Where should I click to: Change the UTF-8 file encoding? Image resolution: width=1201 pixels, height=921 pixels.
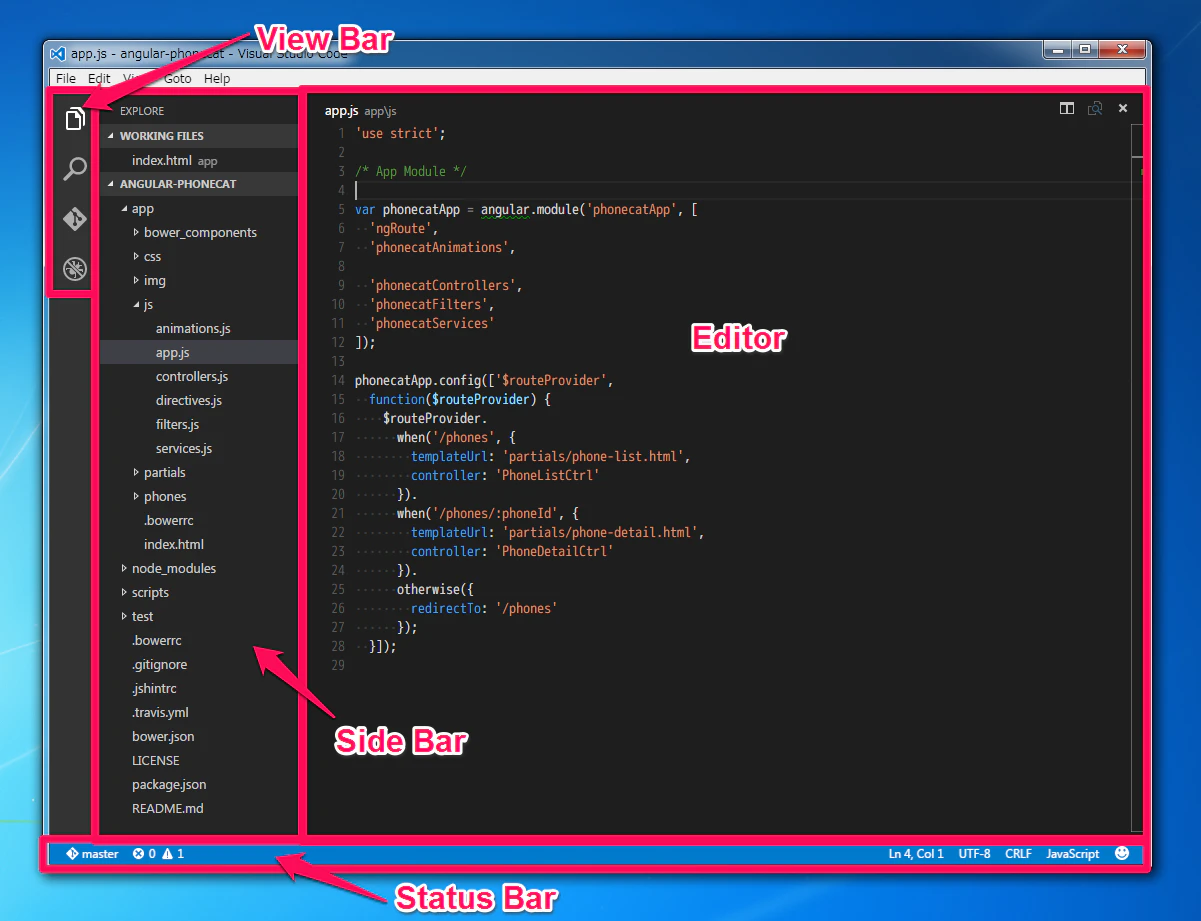975,854
